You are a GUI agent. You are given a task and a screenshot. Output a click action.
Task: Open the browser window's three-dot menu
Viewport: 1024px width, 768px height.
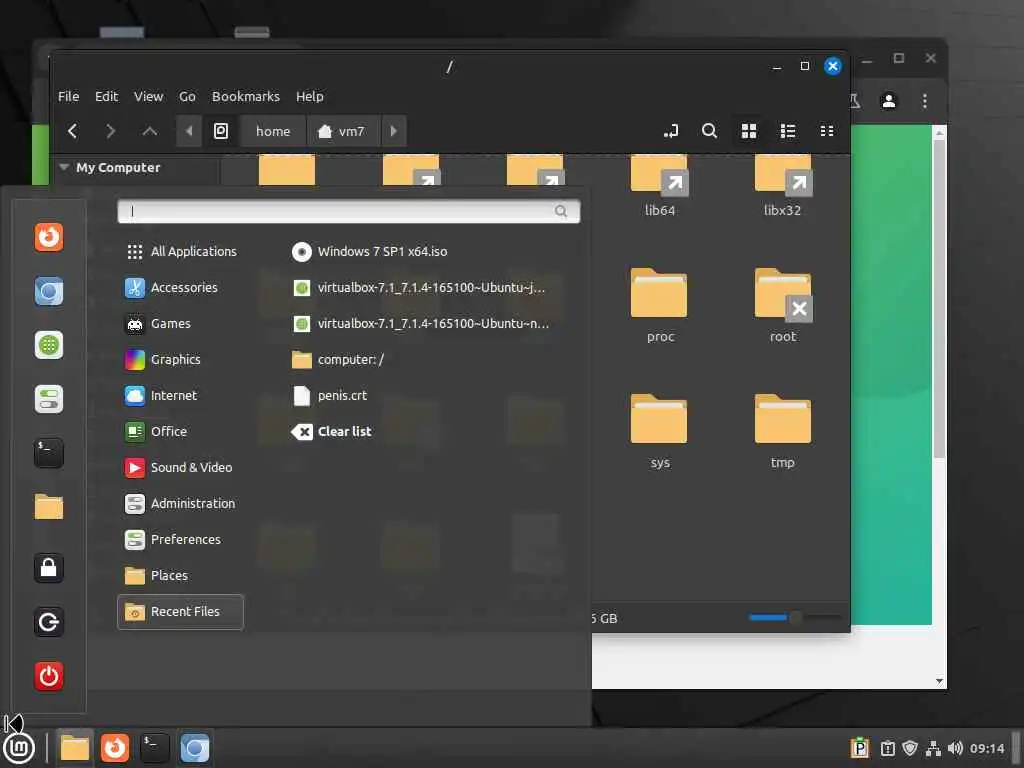[x=925, y=101]
